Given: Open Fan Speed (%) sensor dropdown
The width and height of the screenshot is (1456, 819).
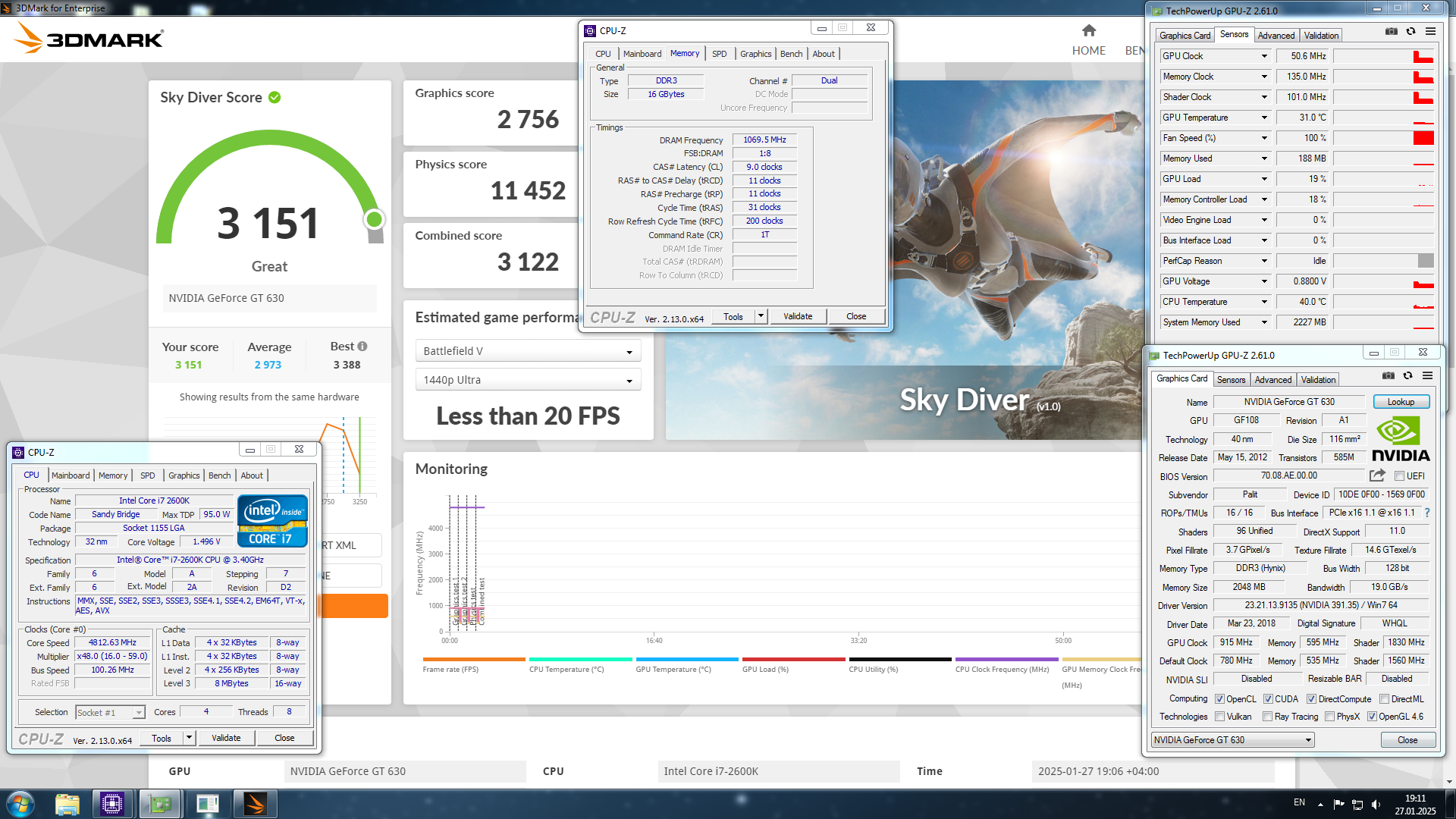Looking at the screenshot, I should 1264,138.
